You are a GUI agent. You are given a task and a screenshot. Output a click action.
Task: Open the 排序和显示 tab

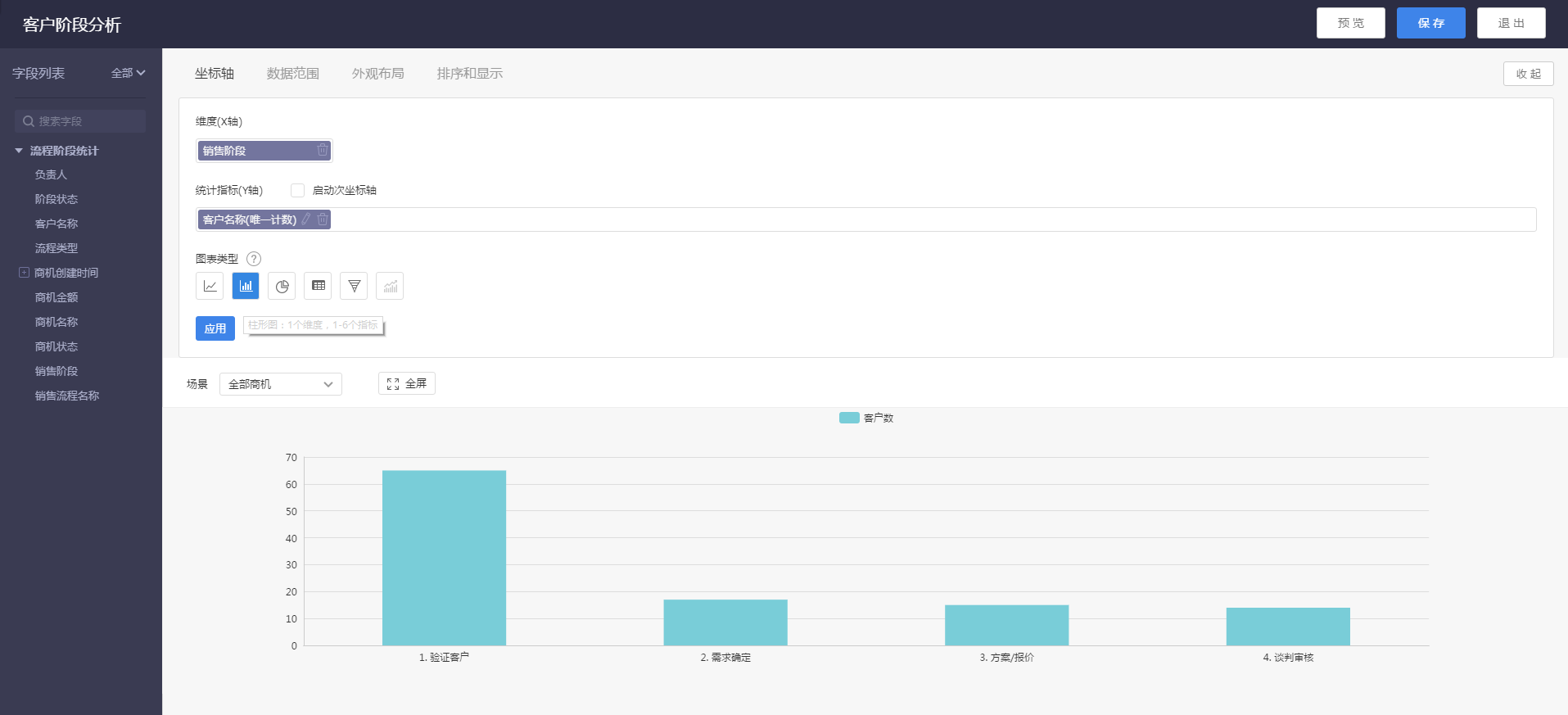point(469,74)
